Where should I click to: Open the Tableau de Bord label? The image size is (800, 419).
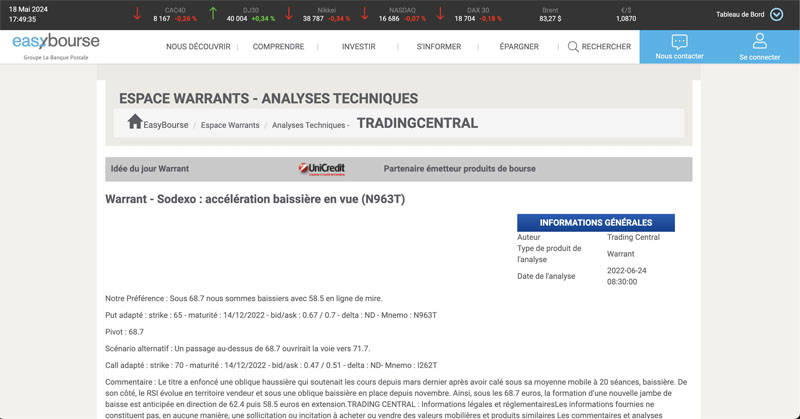740,14
